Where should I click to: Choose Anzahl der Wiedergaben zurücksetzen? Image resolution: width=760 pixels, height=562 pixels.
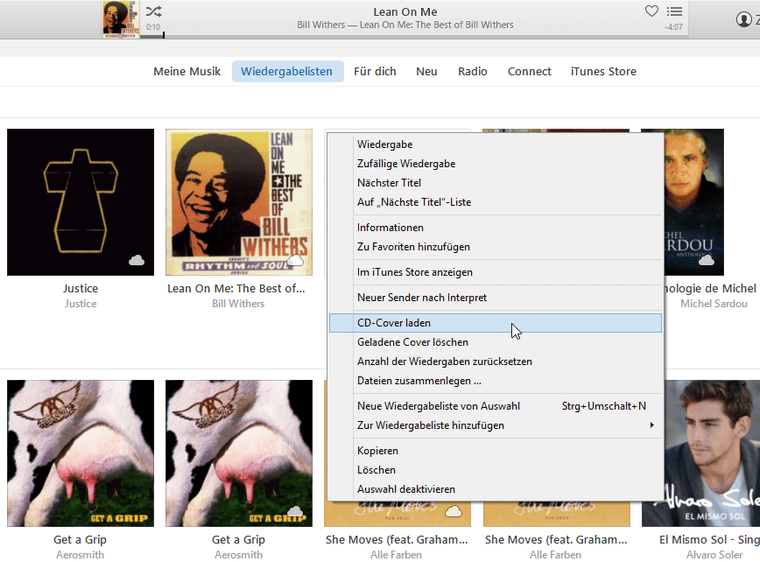pos(495,362)
